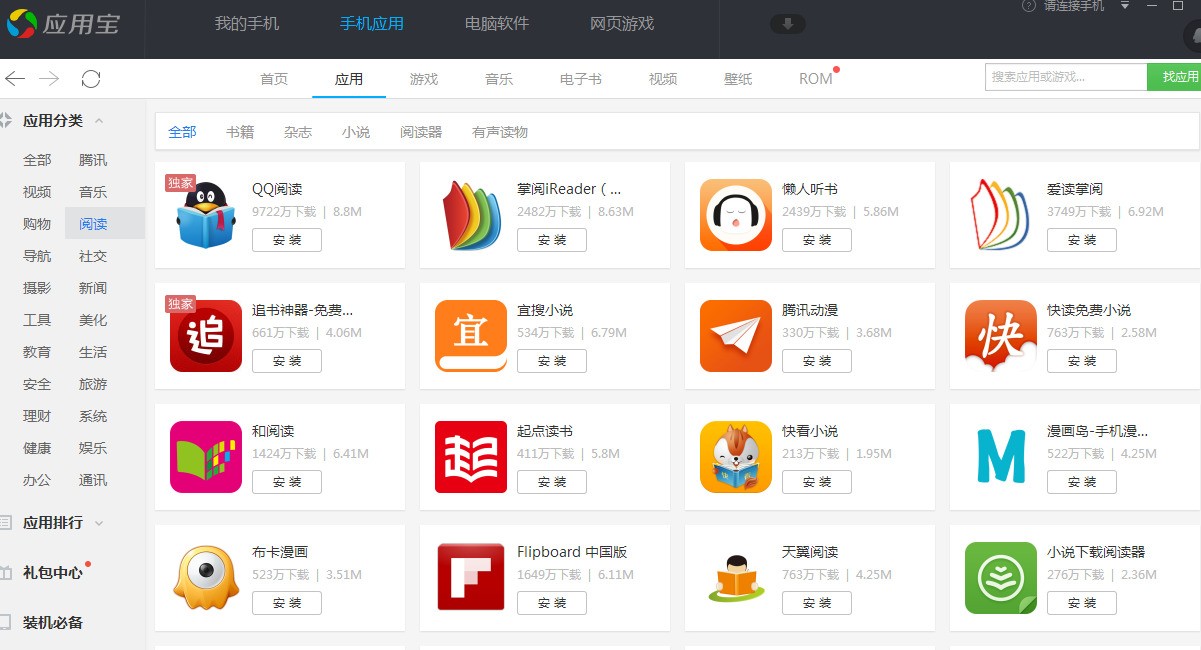
Task: Open the 首页 sub-tab
Action: [x=274, y=79]
